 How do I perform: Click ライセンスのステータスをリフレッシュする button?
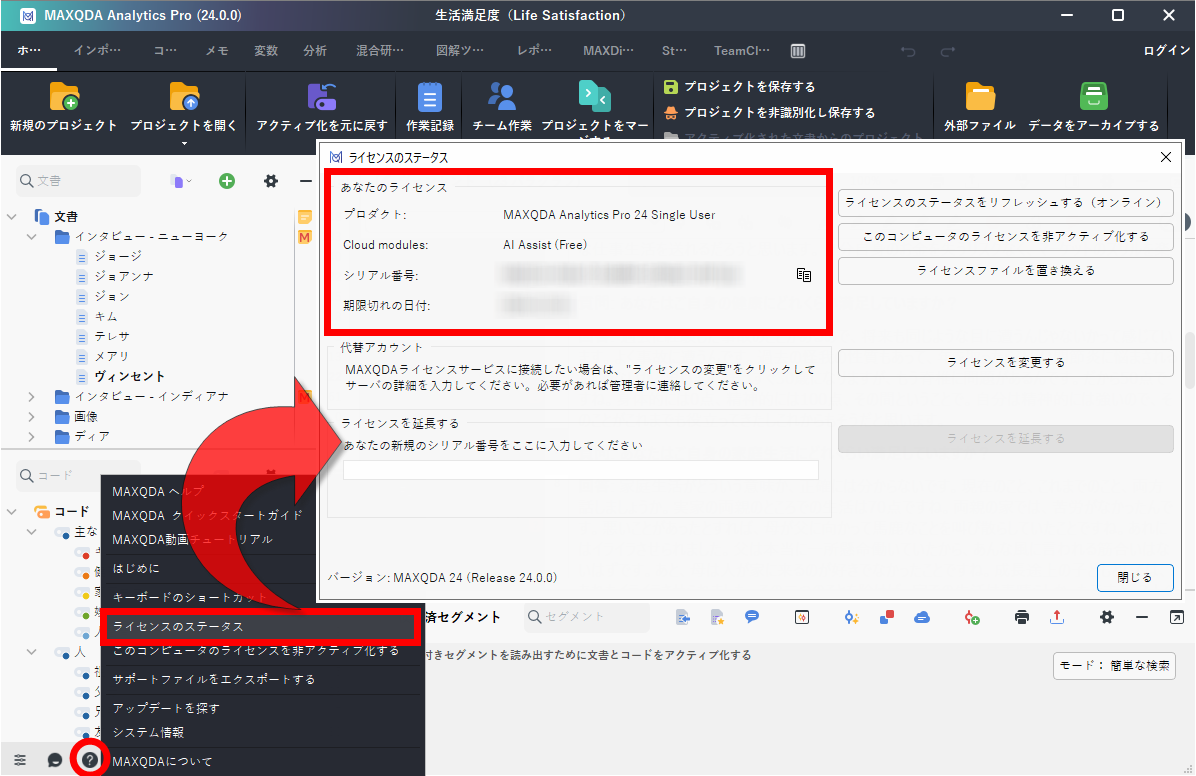click(x=1005, y=203)
